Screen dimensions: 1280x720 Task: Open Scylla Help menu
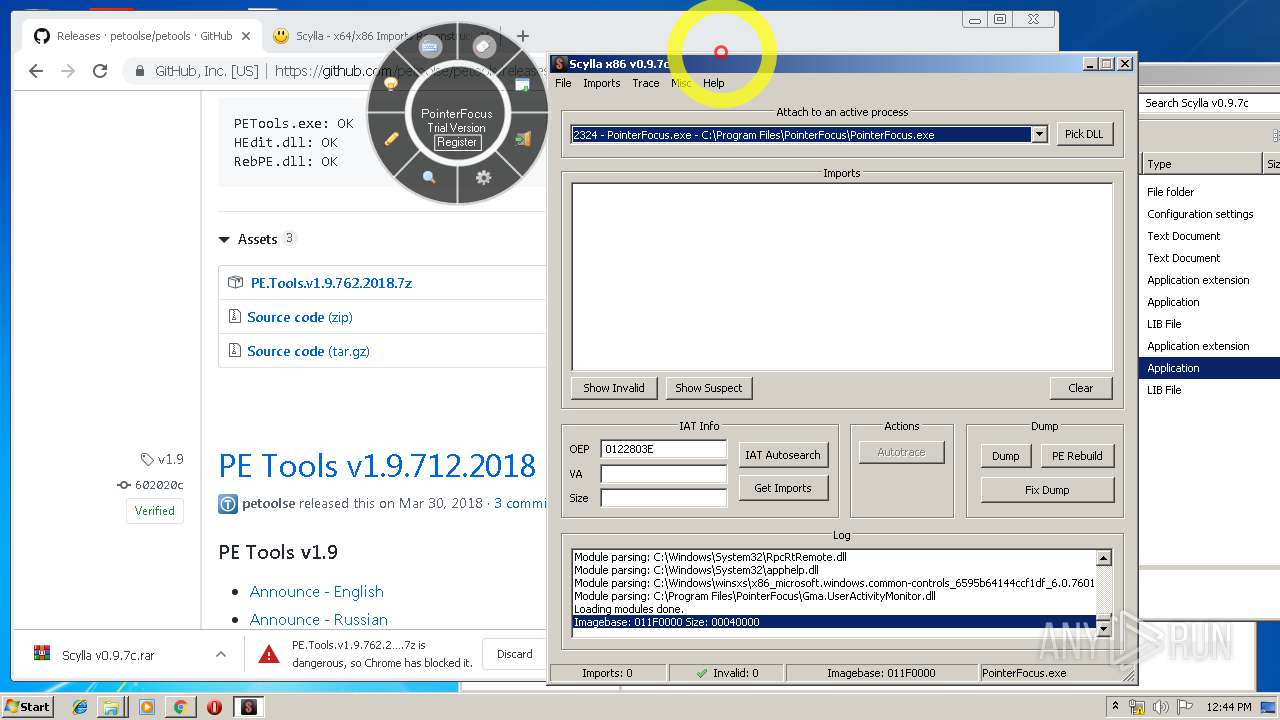pos(713,83)
